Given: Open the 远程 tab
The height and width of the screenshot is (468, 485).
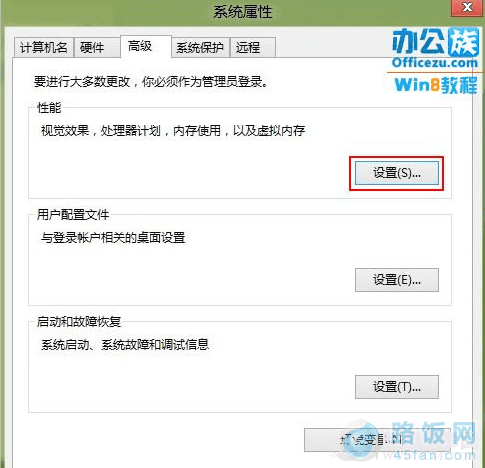Looking at the screenshot, I should (253, 48).
